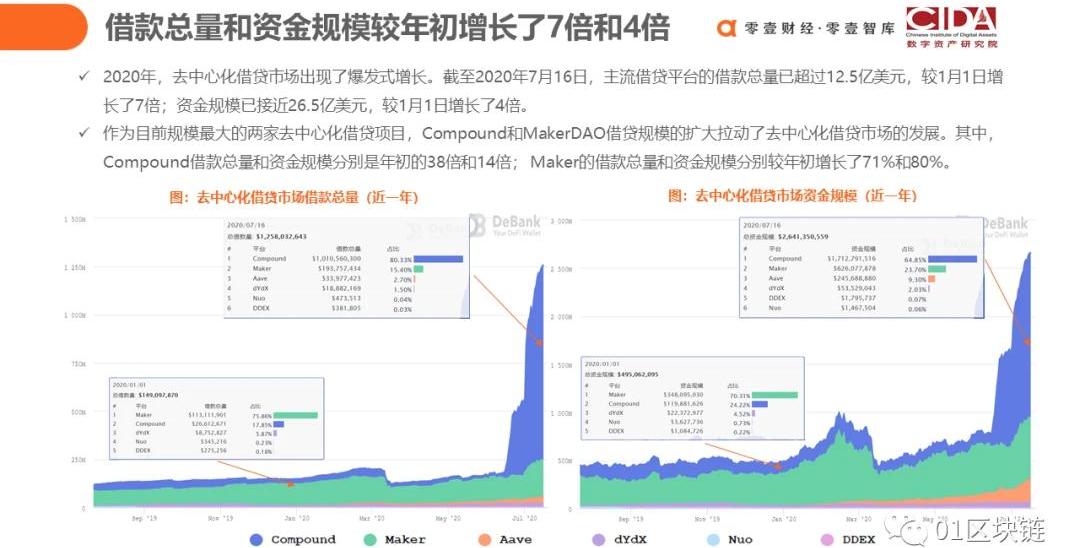Click the 9.30% share value
Image resolution: width=1080 pixels, height=548 pixels.
[x=917, y=280]
